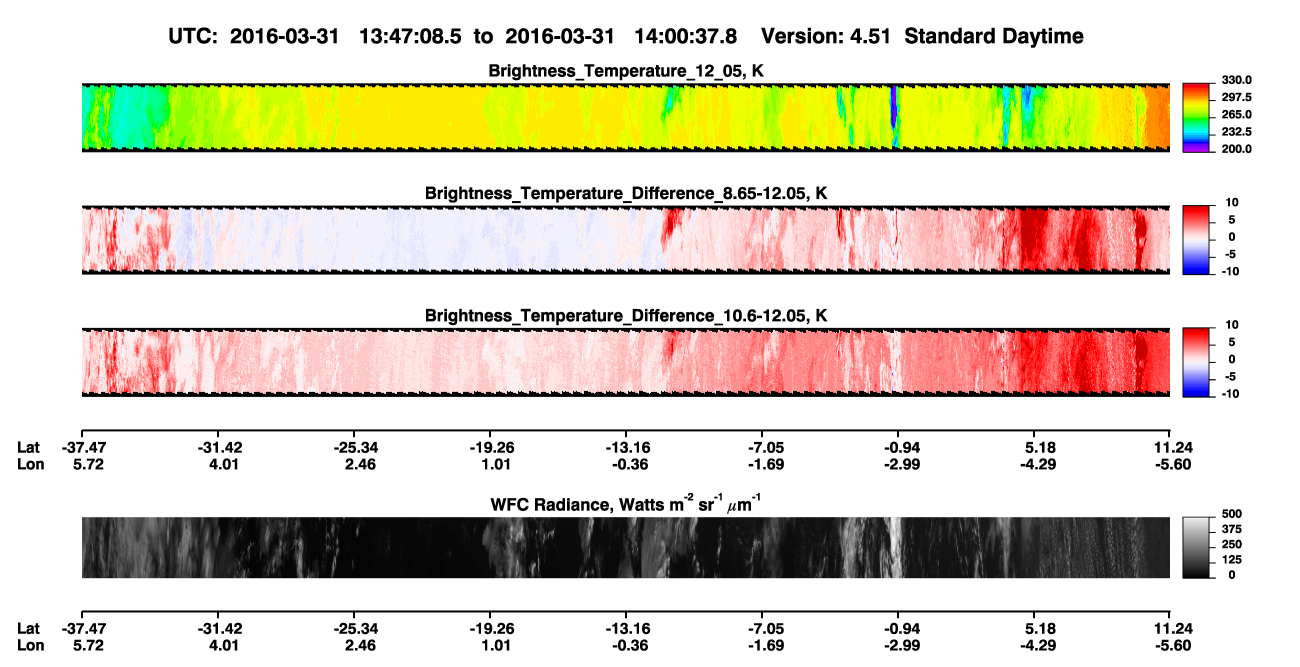Click the 'Lon' axis label under the 10.6-12.05 panel

[x=30, y=464]
